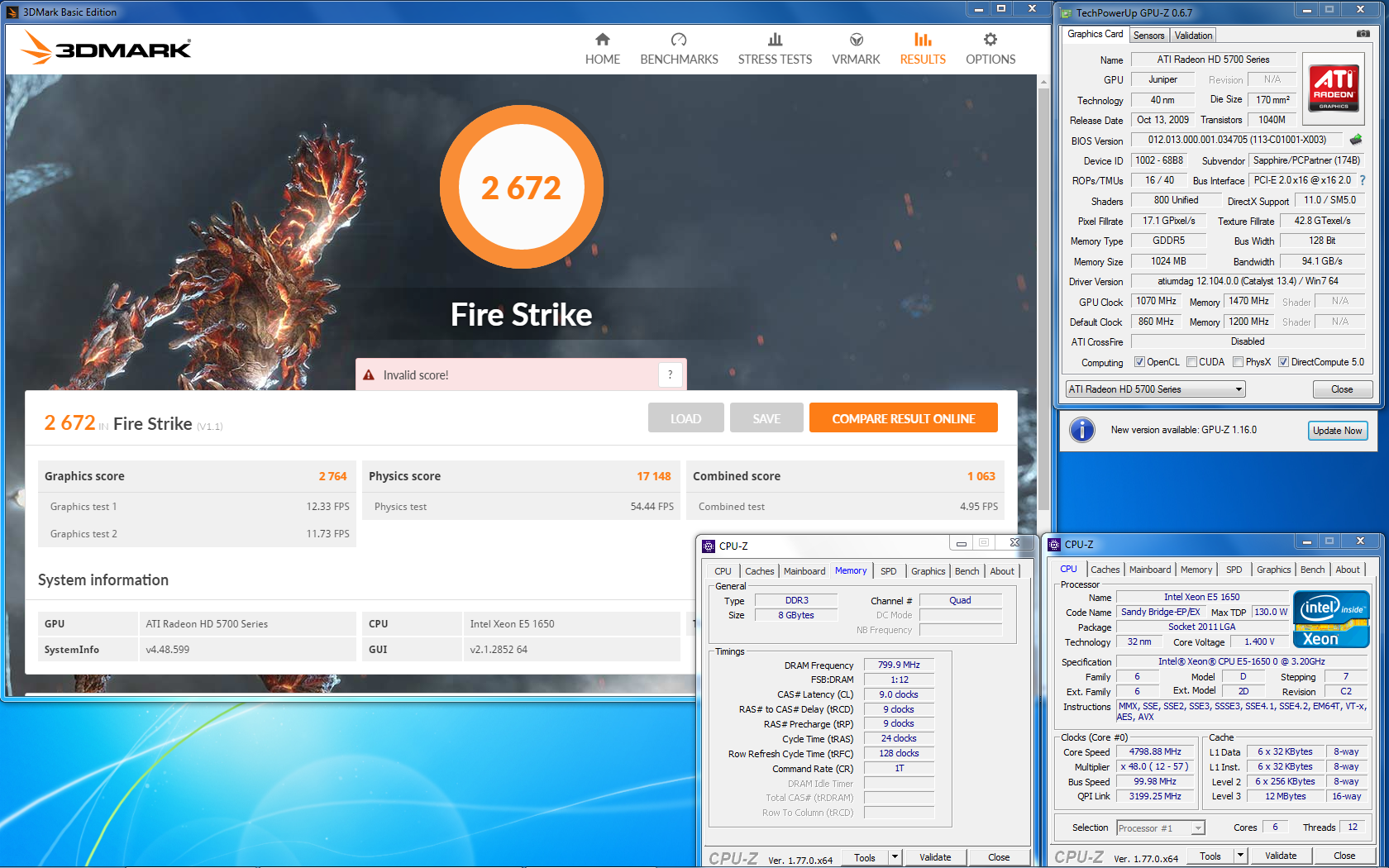The height and width of the screenshot is (868, 1389).
Task: Click the GPU-Z screenshot camera icon
Action: tap(1363, 34)
